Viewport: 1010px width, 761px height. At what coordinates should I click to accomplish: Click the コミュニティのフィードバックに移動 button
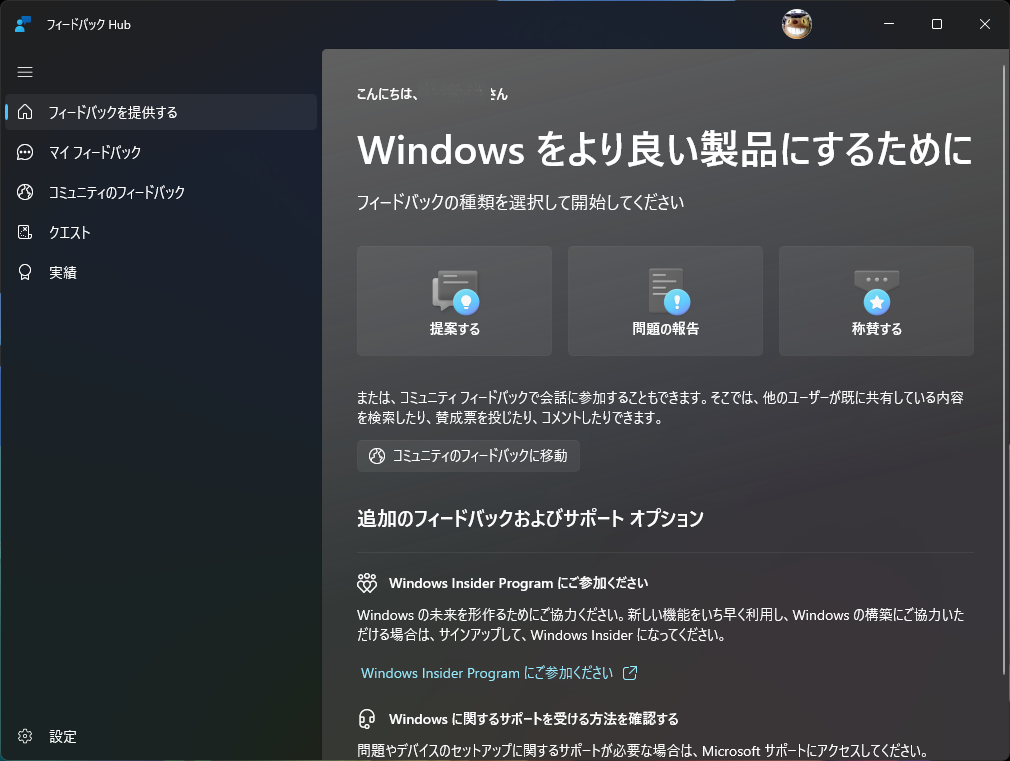pyautogui.click(x=468, y=455)
